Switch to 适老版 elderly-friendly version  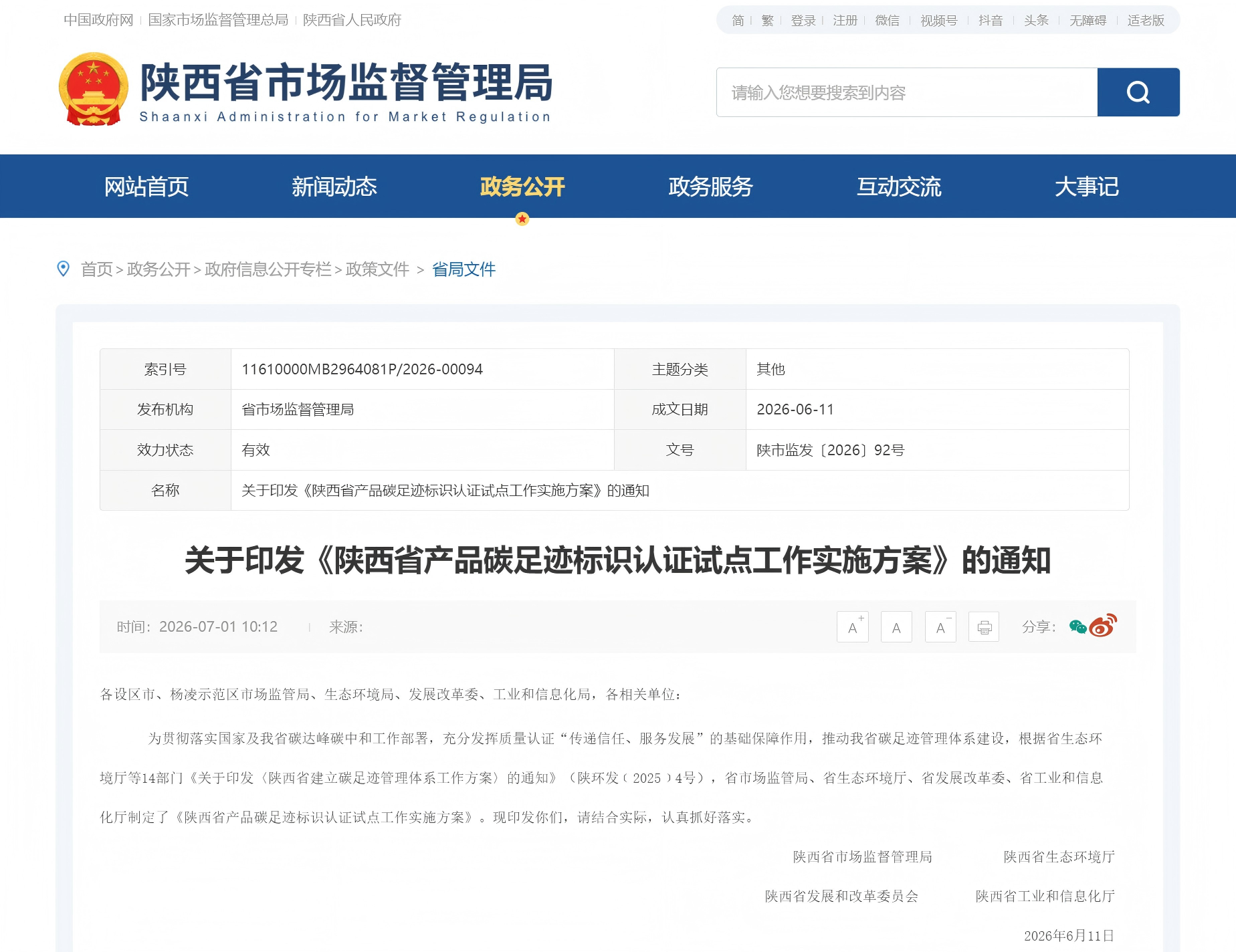[x=1146, y=21]
